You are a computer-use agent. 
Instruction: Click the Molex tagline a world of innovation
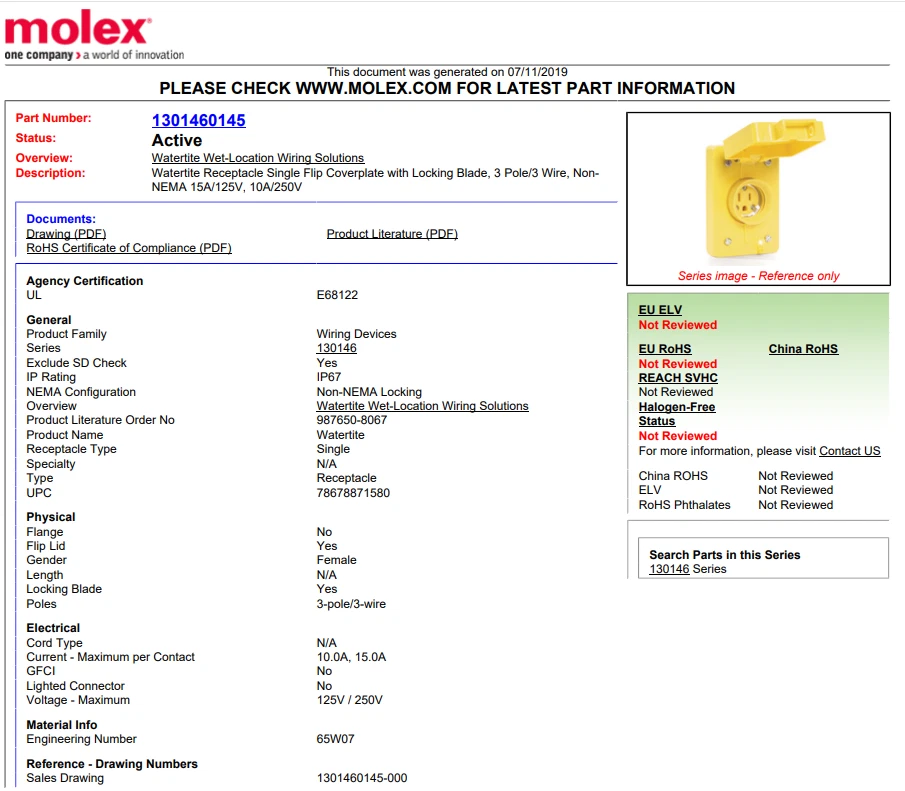[110, 55]
